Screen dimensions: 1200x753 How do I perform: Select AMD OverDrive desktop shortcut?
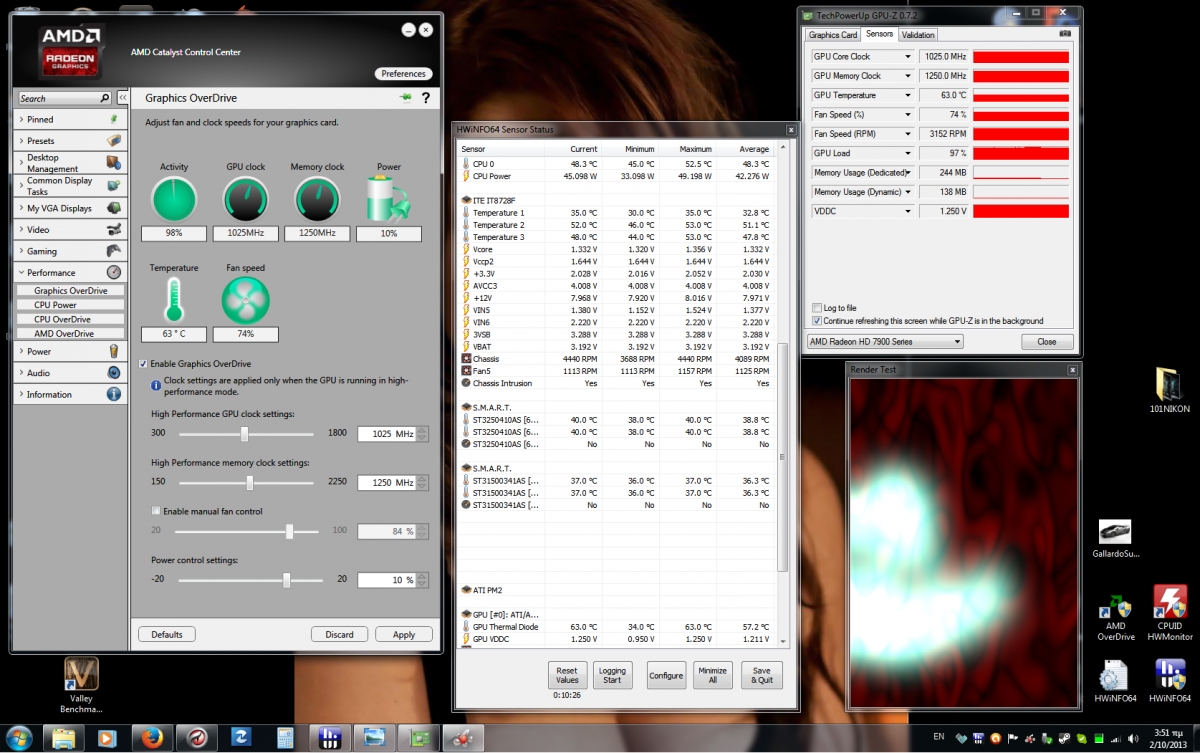coord(1115,618)
